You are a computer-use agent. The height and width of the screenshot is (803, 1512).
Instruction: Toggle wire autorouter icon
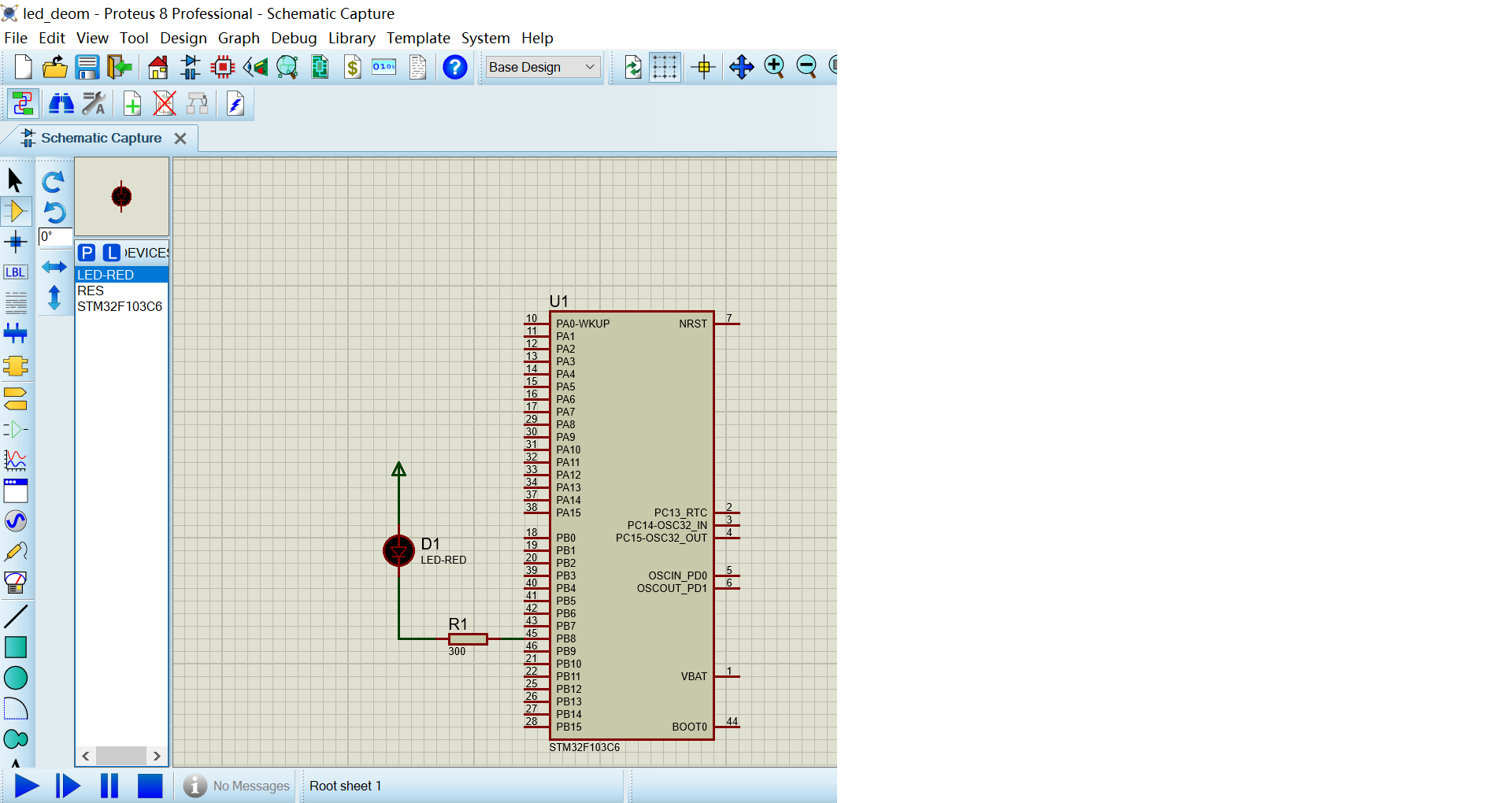(23, 103)
